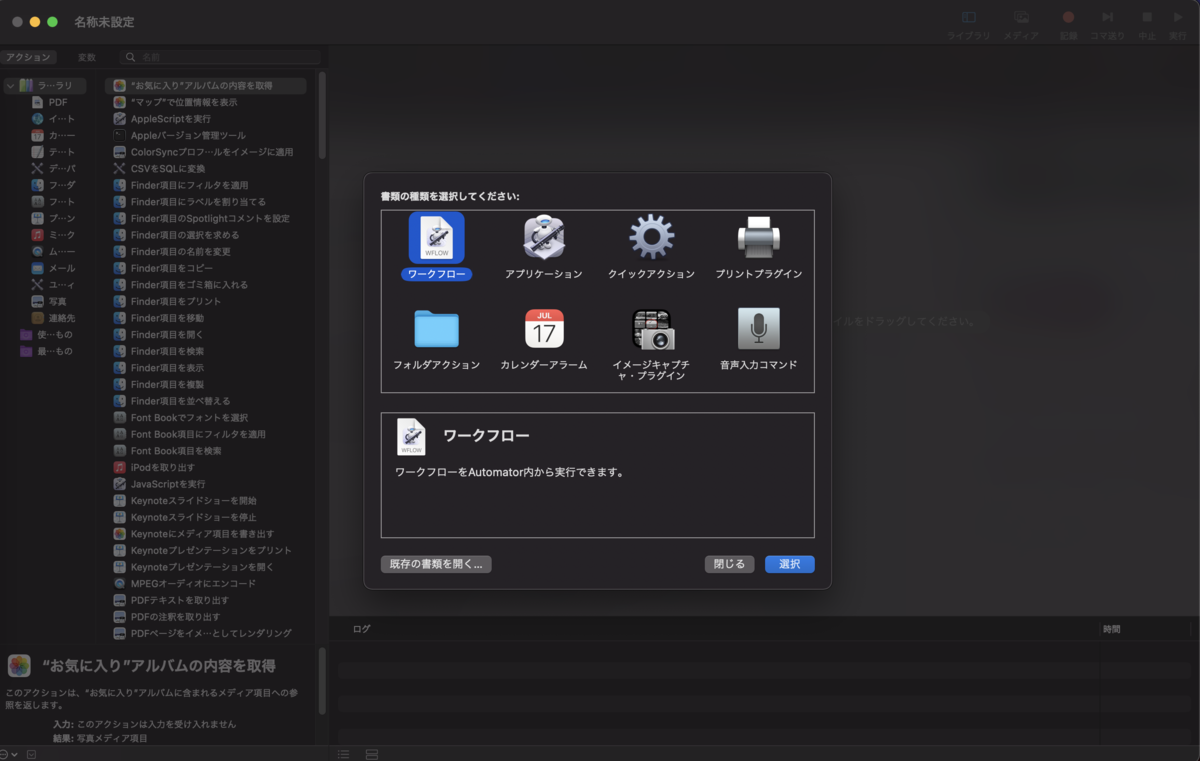The width and height of the screenshot is (1200, 761).
Task: Select the アプリケーション document type icon
Action: click(544, 238)
